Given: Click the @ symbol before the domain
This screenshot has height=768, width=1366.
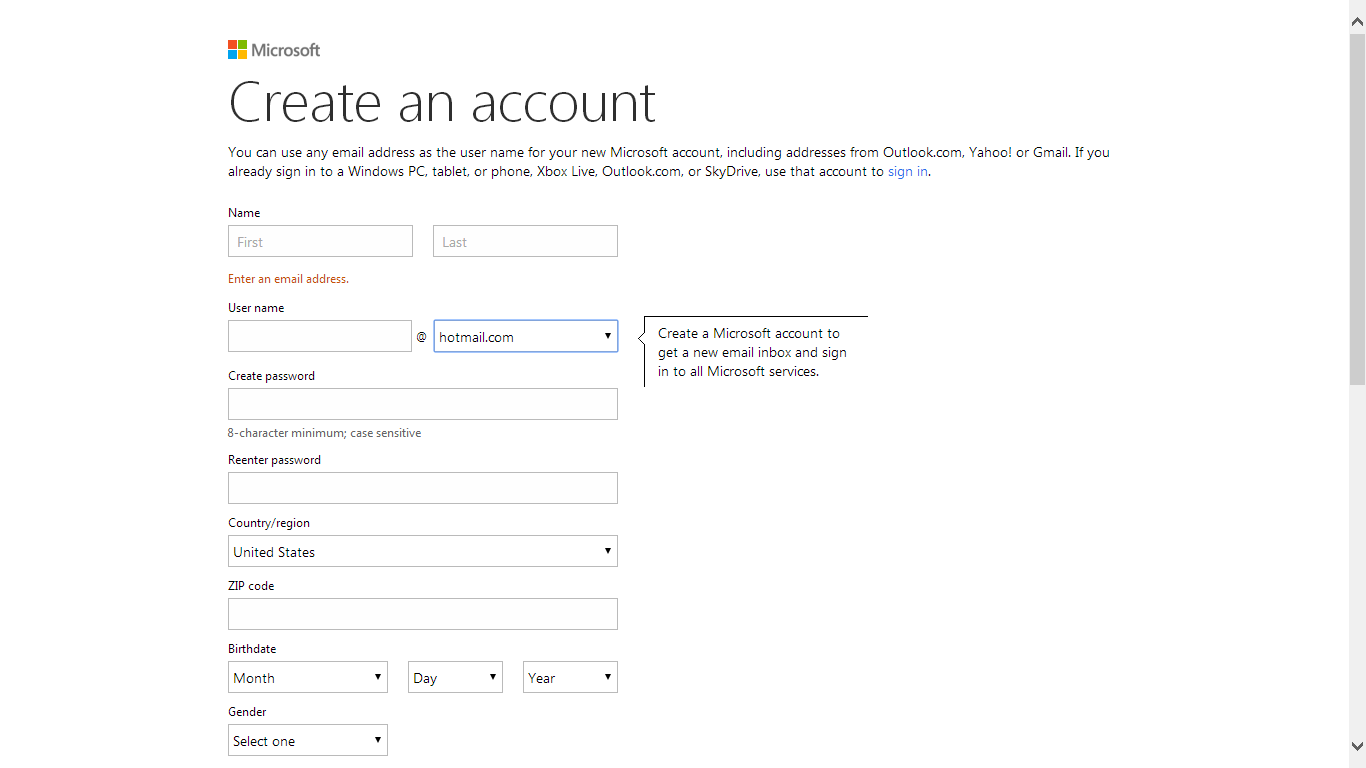Looking at the screenshot, I should 422,337.
